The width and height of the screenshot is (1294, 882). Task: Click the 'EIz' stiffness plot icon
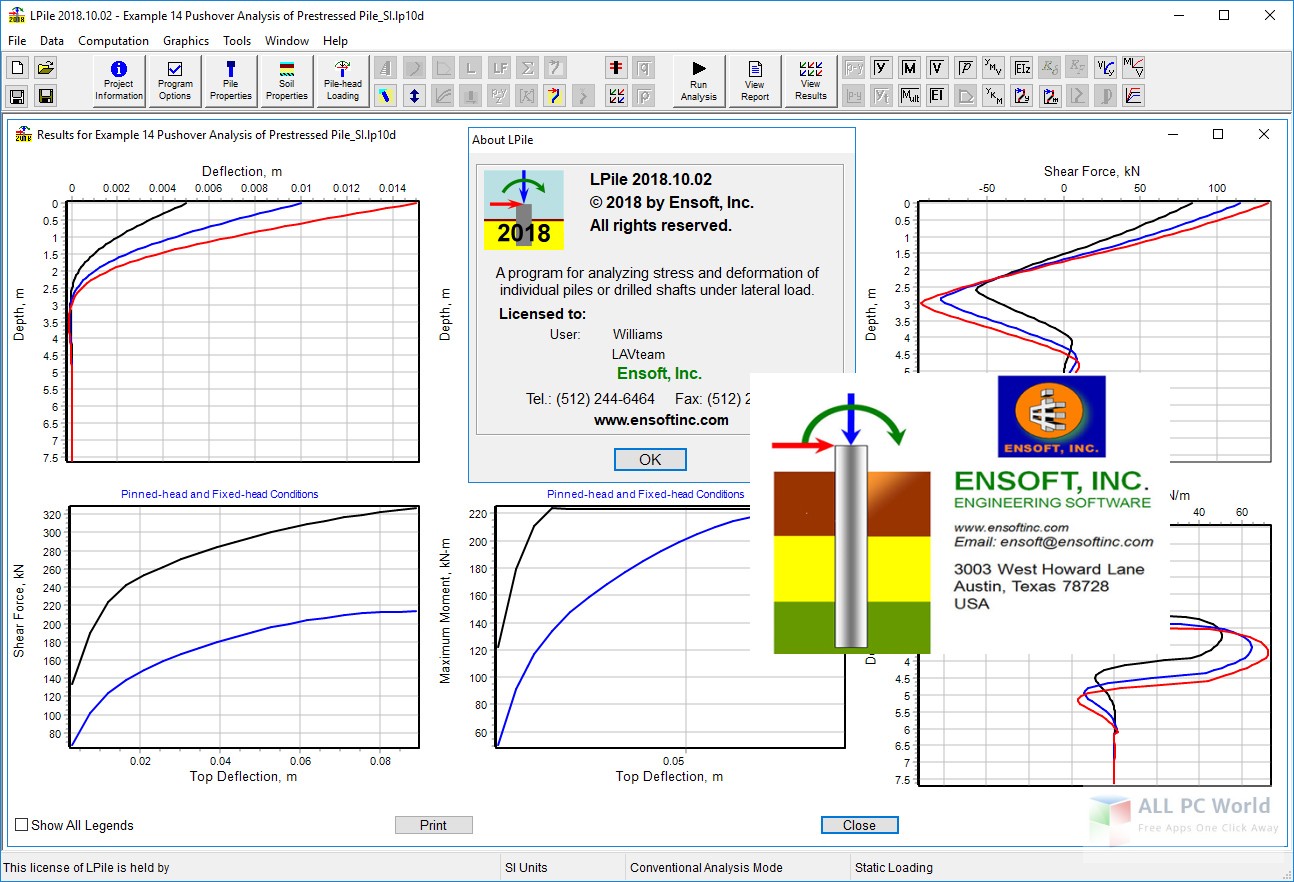click(x=1022, y=68)
